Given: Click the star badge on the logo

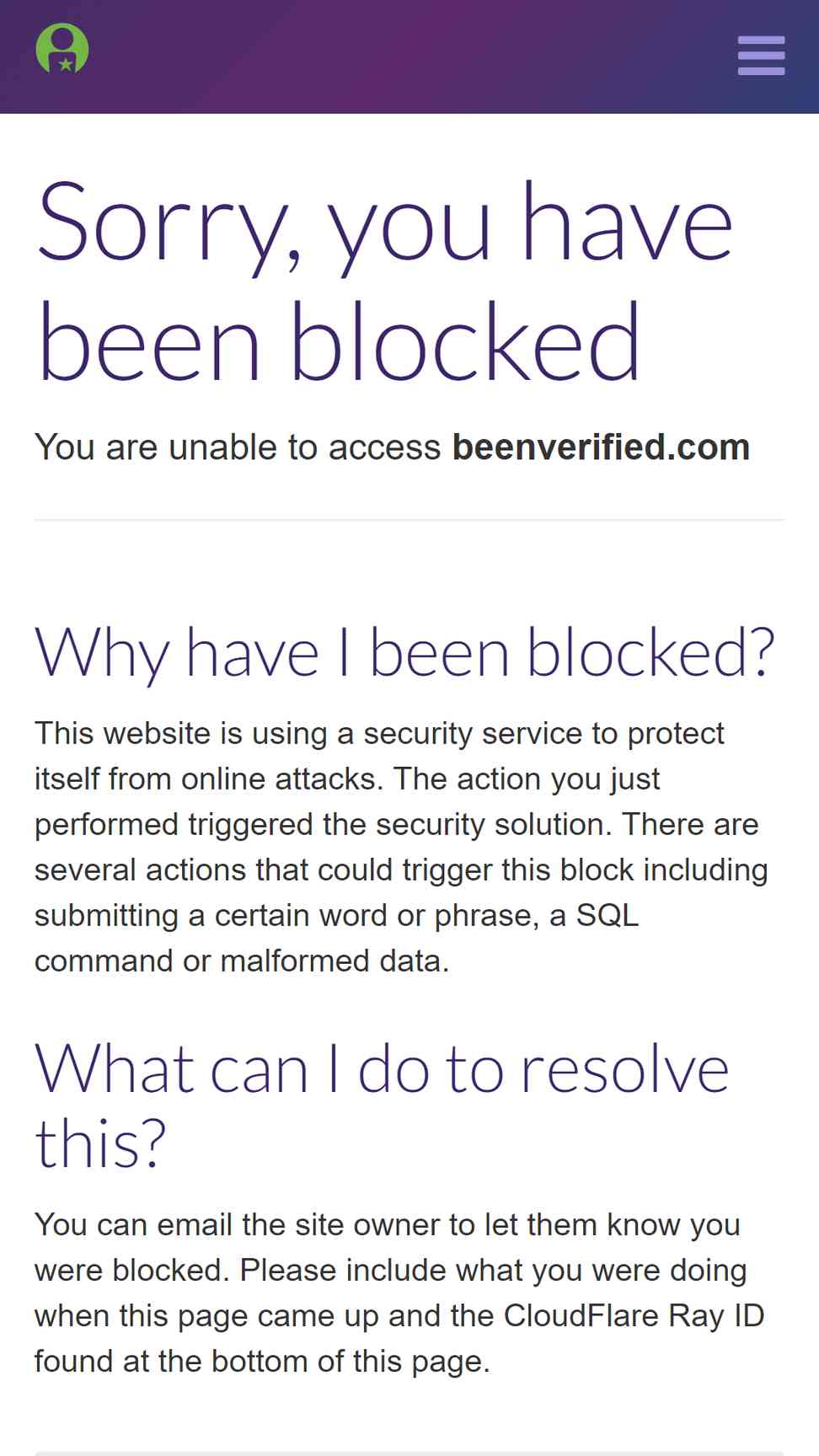Looking at the screenshot, I should (66, 64).
